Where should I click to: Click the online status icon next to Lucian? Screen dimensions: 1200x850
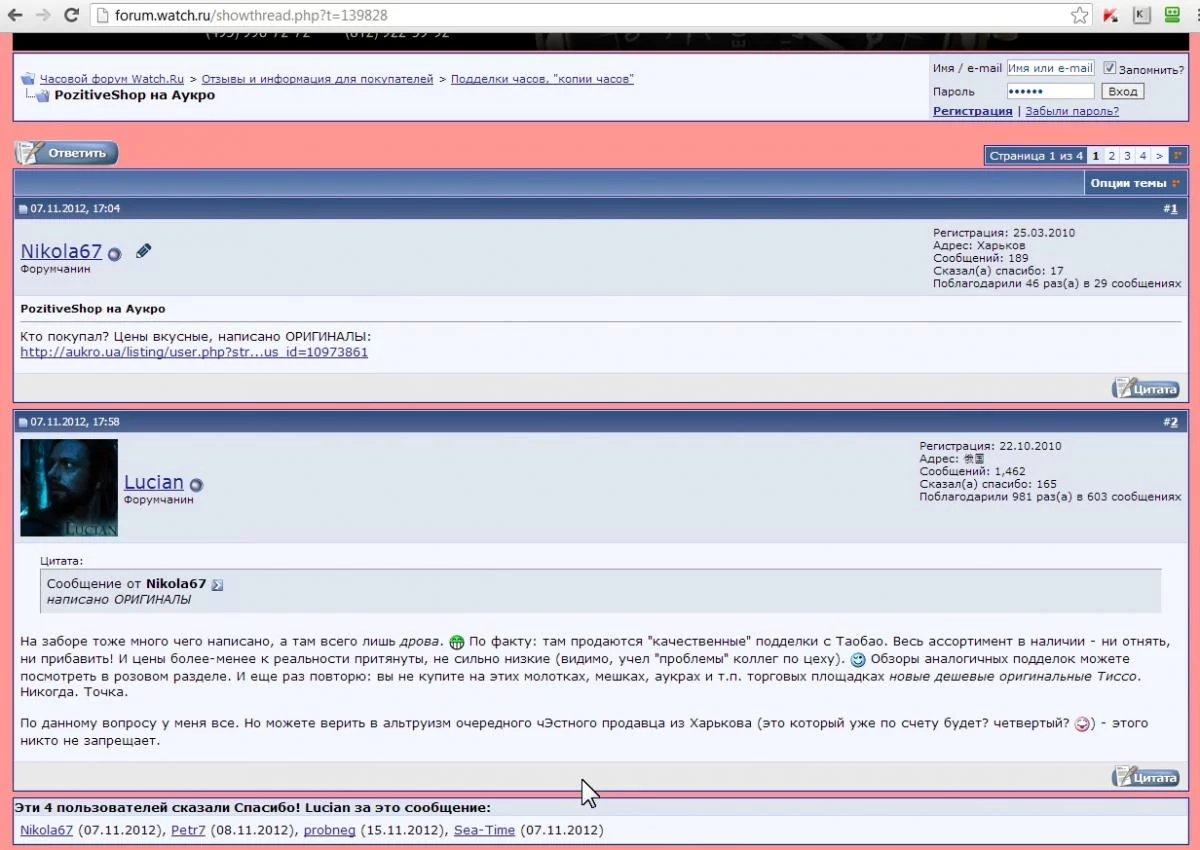click(196, 485)
